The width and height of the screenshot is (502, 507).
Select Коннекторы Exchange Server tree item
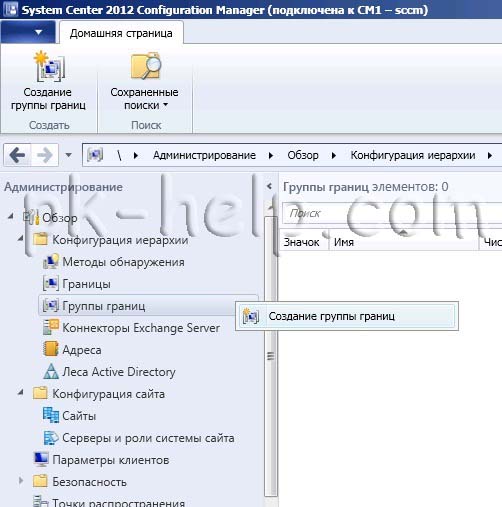pyautogui.click(x=141, y=328)
